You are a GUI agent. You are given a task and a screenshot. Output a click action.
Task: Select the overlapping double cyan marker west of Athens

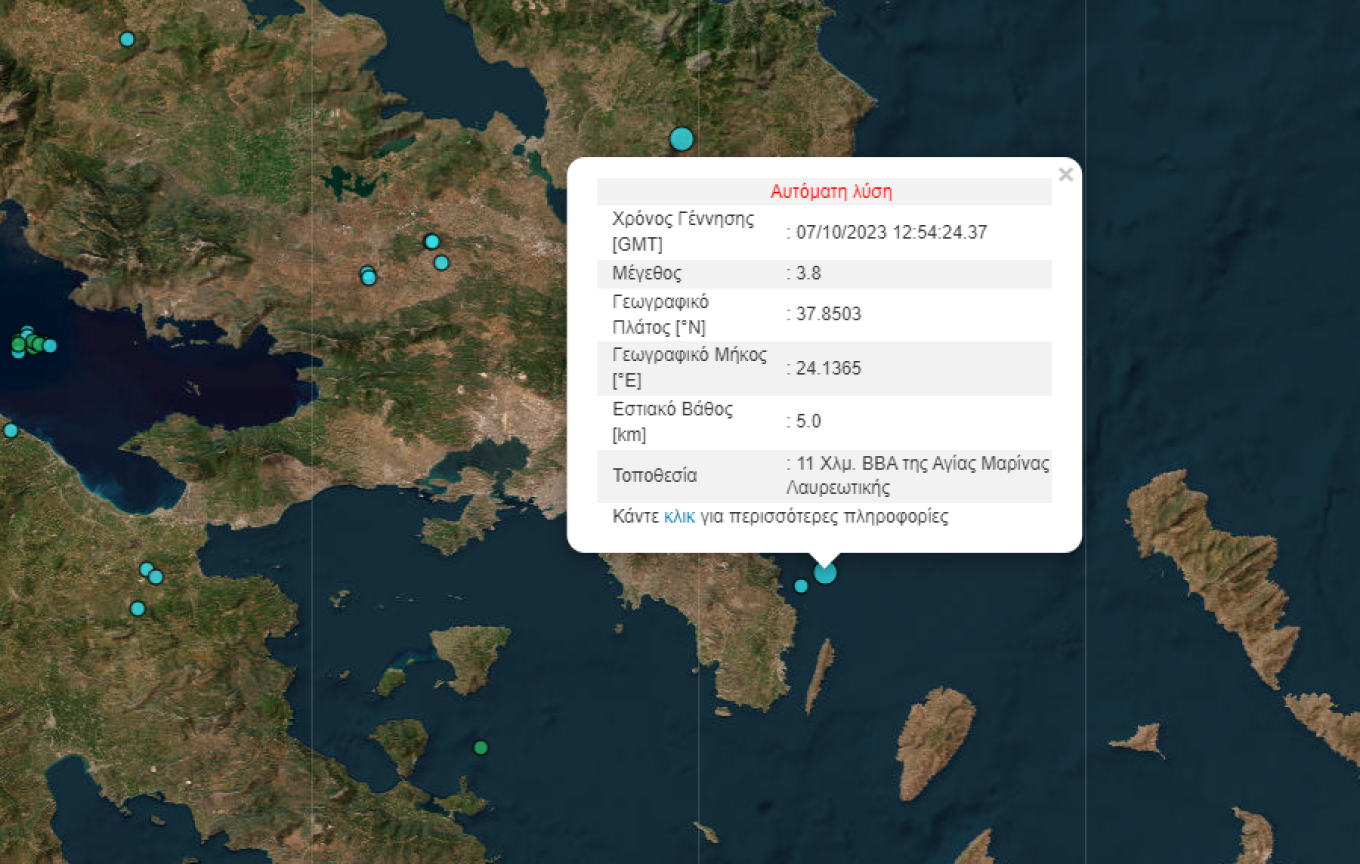[368, 276]
